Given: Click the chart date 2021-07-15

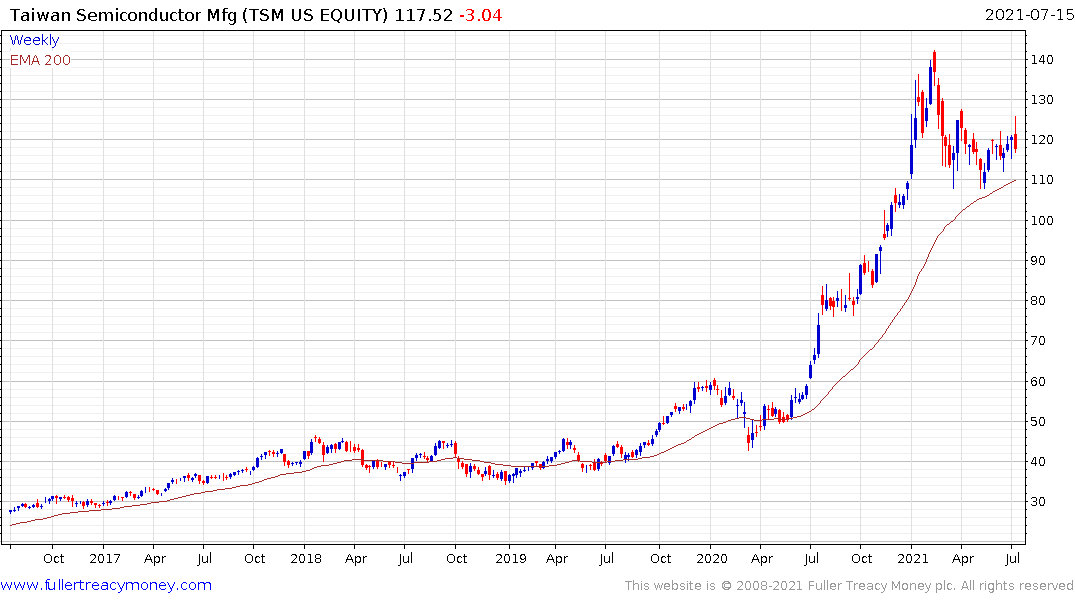Looking at the screenshot, I should (x=1029, y=14).
